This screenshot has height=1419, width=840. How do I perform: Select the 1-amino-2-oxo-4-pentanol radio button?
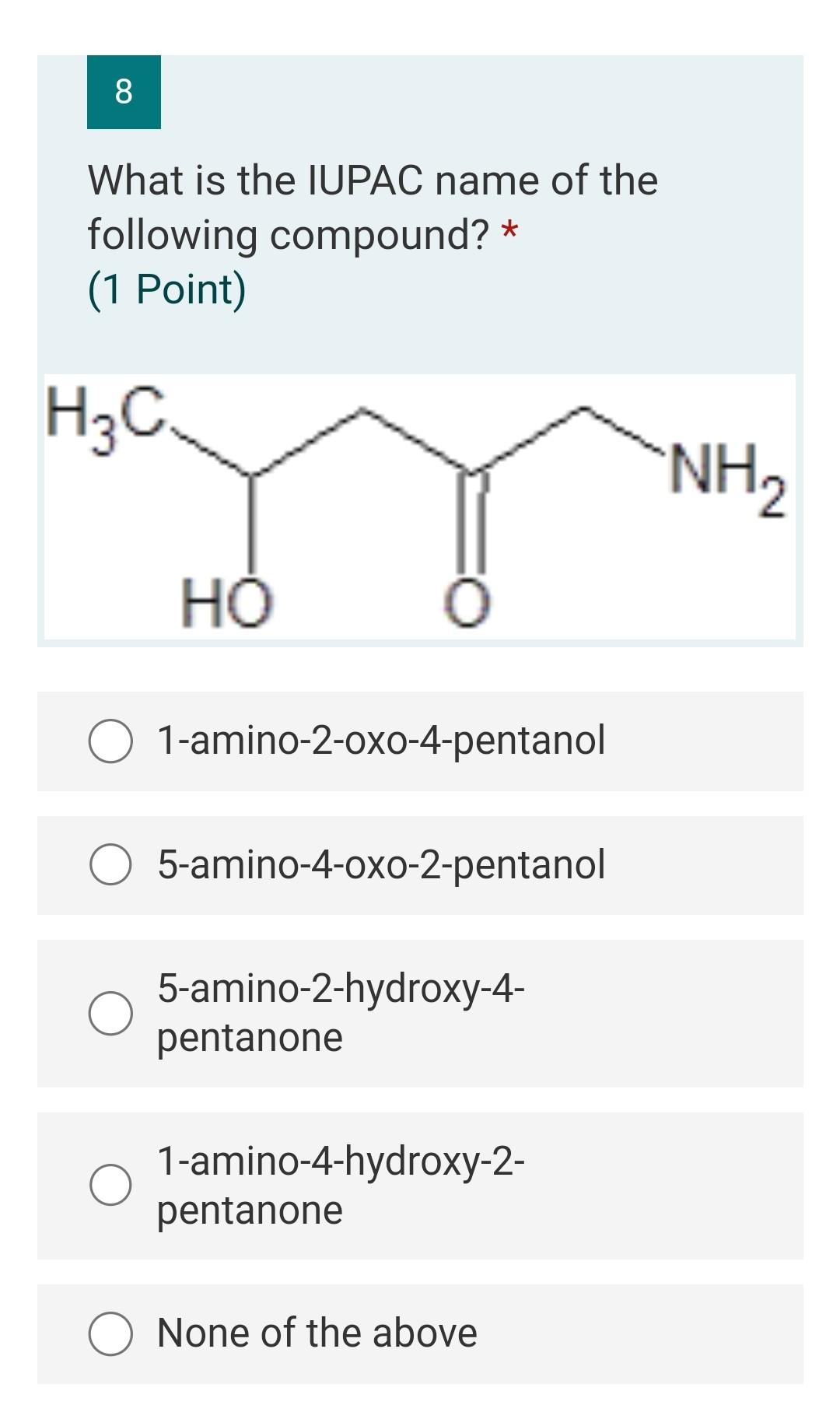point(110,741)
